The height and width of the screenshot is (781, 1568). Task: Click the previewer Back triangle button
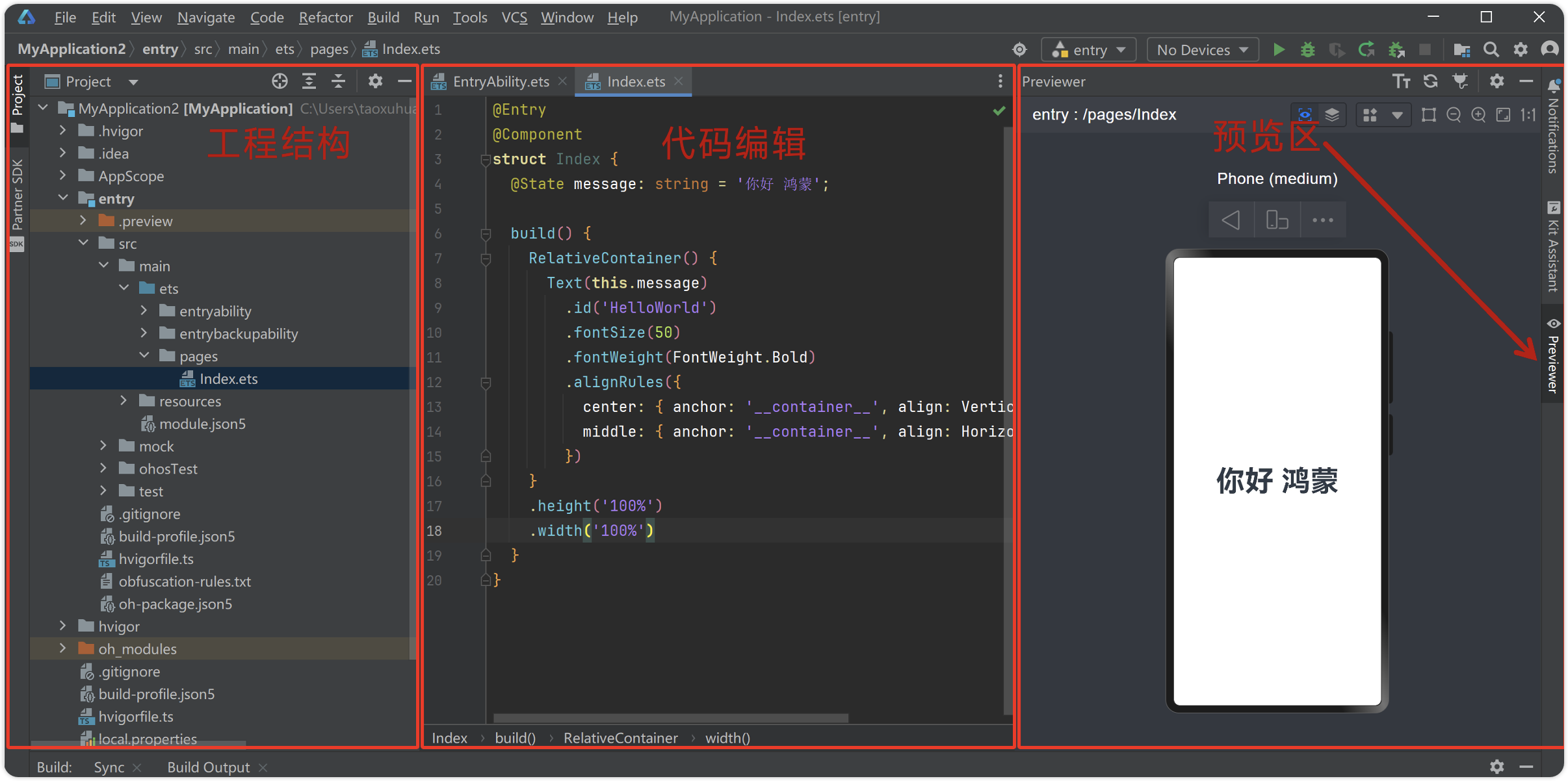click(x=1231, y=220)
